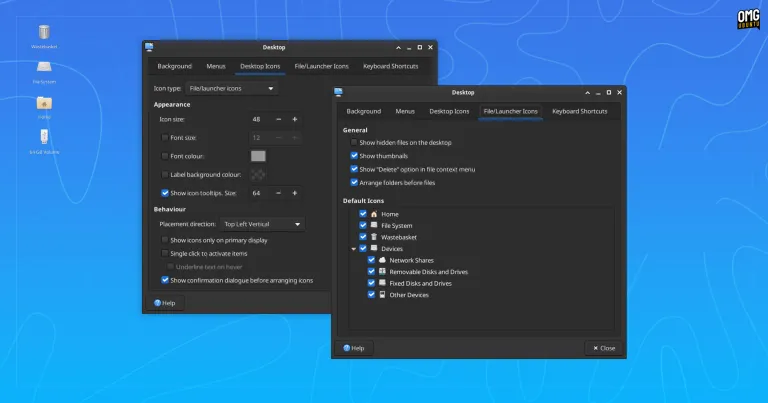Open Keyboard Shortcuts tab in rear window
Image resolution: width=768 pixels, height=403 pixels.
point(390,66)
